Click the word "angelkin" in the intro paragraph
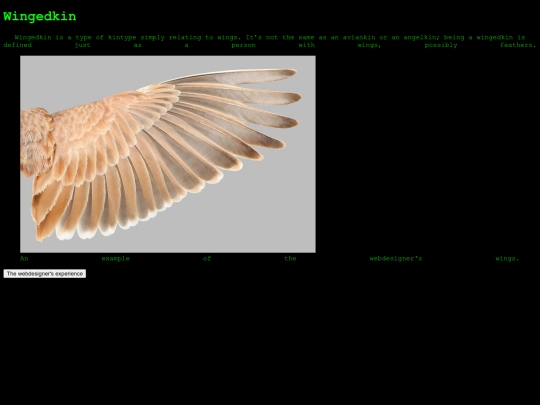The width and height of the screenshot is (540, 405). point(421,38)
